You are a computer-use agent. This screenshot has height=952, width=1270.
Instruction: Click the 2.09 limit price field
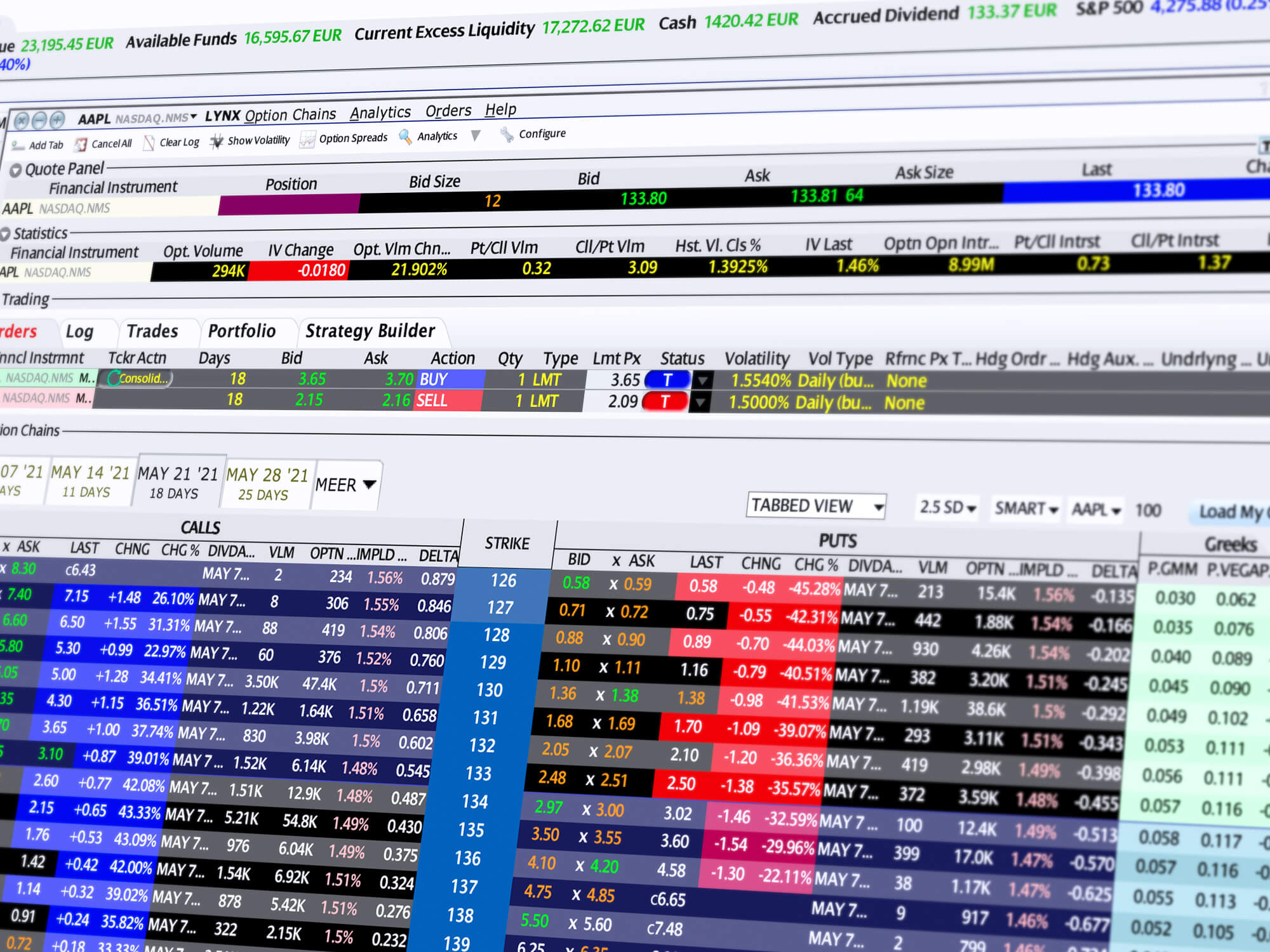612,402
